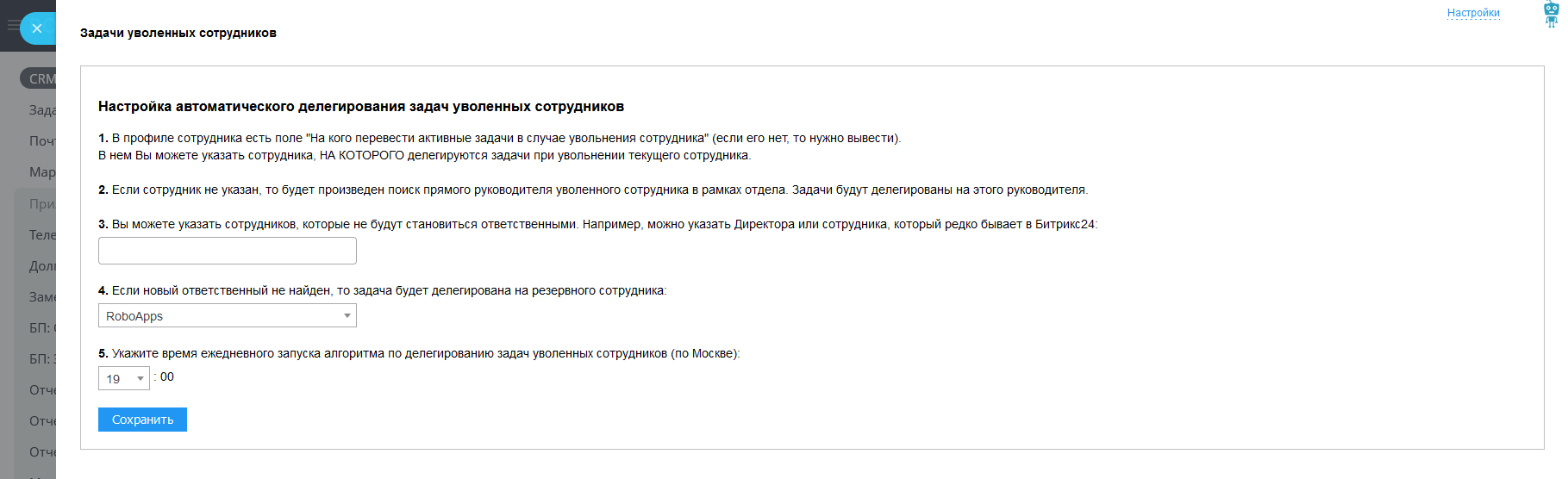
Task: Open the first Отче... sidebar item
Action: click(x=41, y=390)
